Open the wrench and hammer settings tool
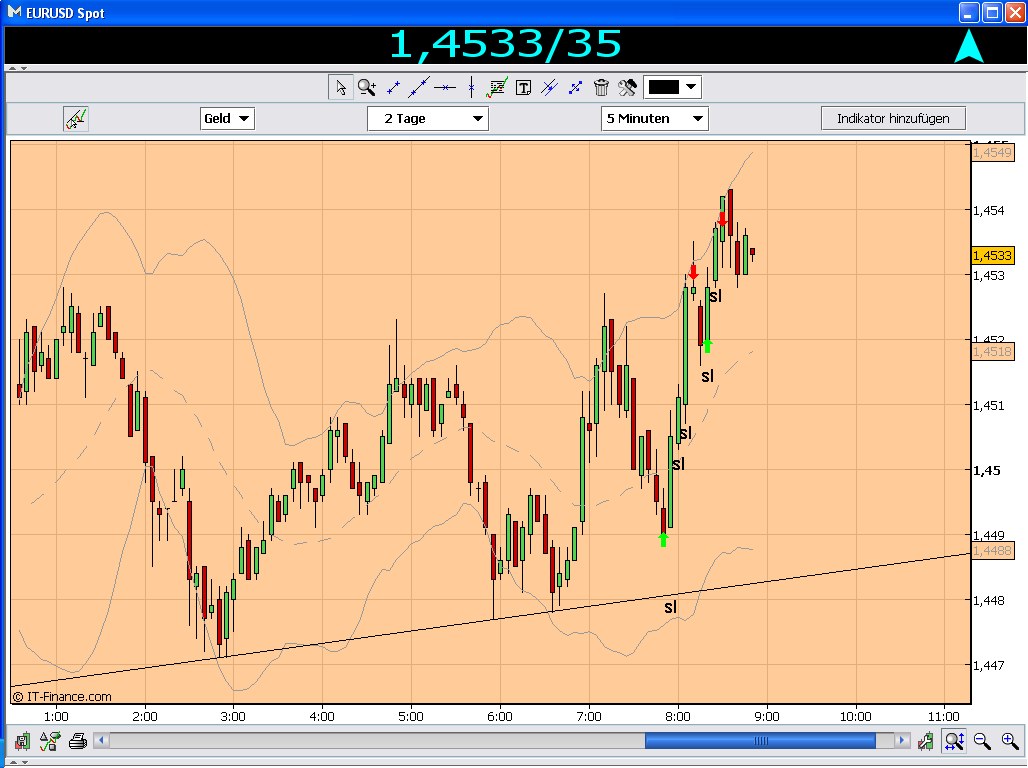 click(627, 87)
